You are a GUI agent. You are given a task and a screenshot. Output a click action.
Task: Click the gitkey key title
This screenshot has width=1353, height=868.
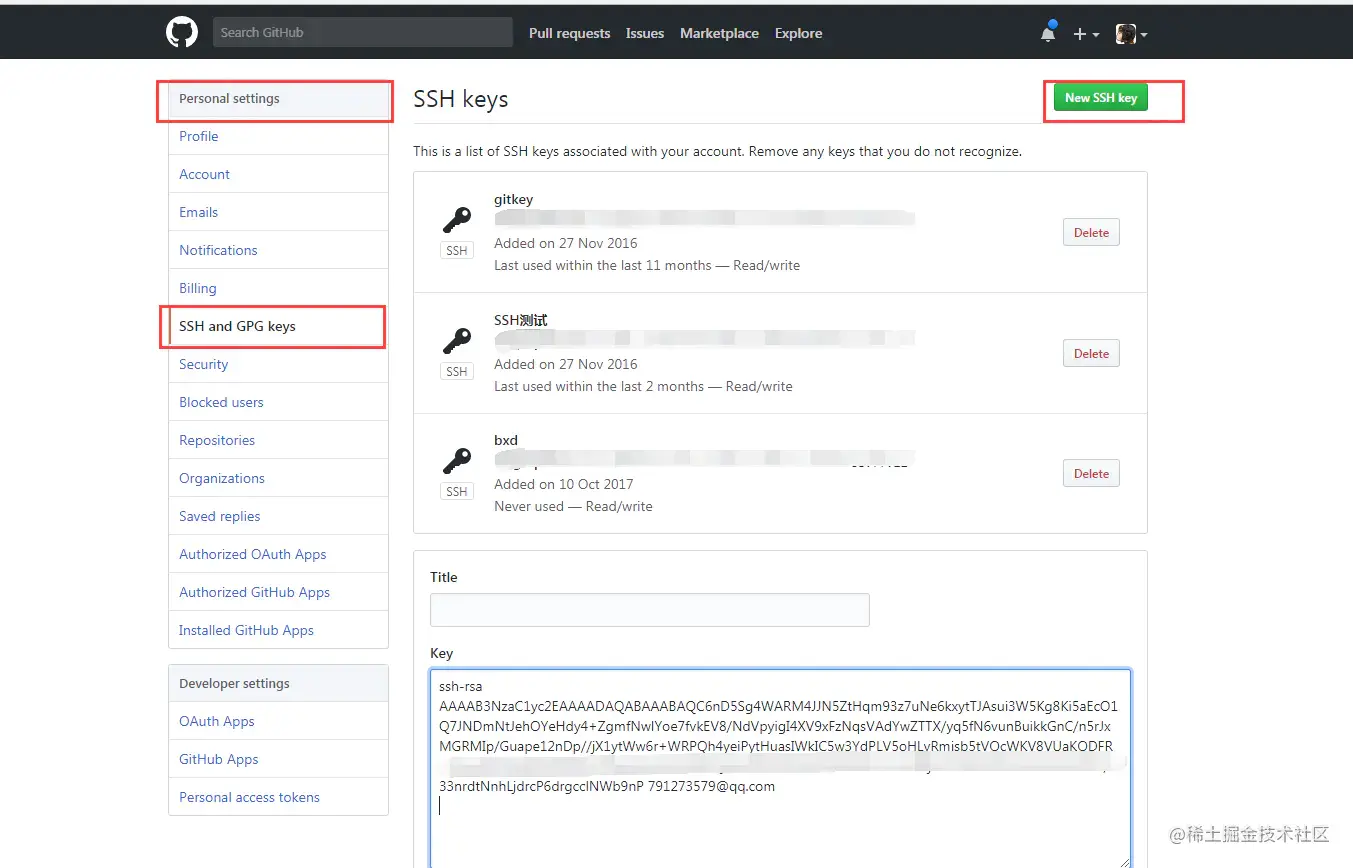coord(513,199)
